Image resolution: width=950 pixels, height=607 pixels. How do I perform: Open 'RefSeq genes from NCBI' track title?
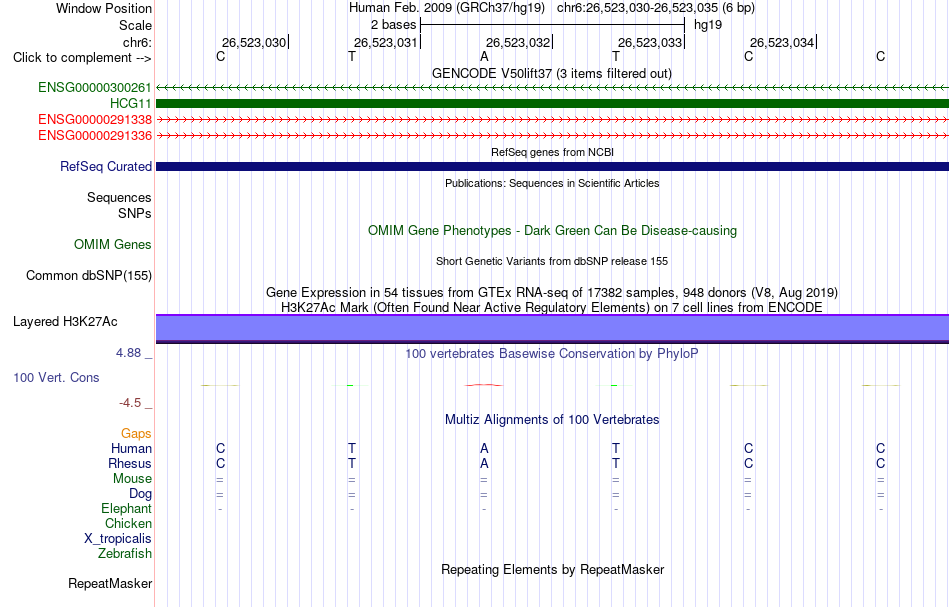(x=552, y=152)
